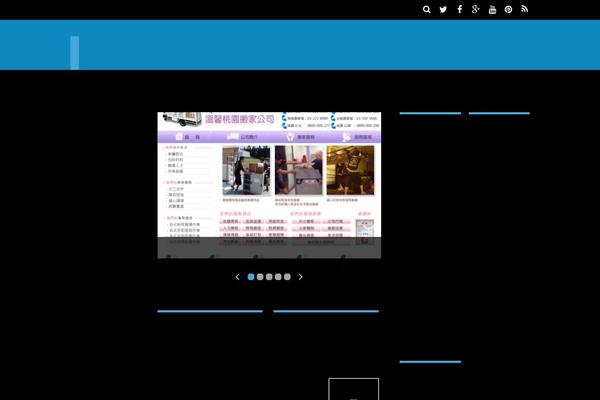The image size is (600, 400).
Task: Select the third slider pagination dot
Action: 269,277
